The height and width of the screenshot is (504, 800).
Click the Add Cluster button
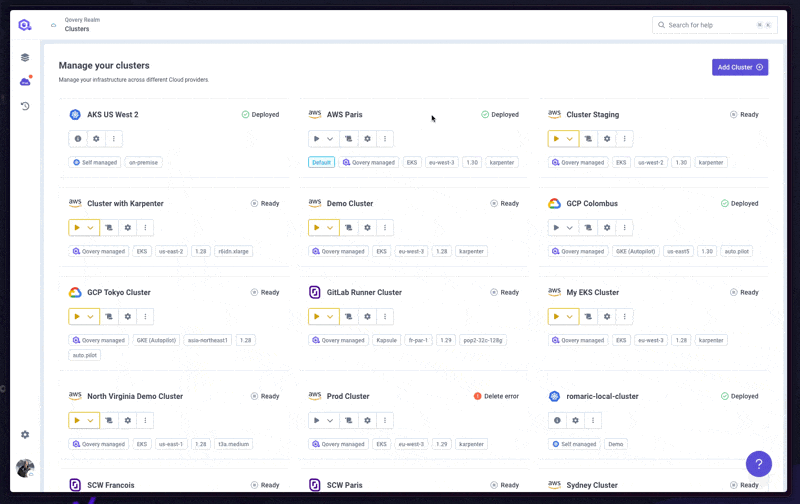pos(740,67)
